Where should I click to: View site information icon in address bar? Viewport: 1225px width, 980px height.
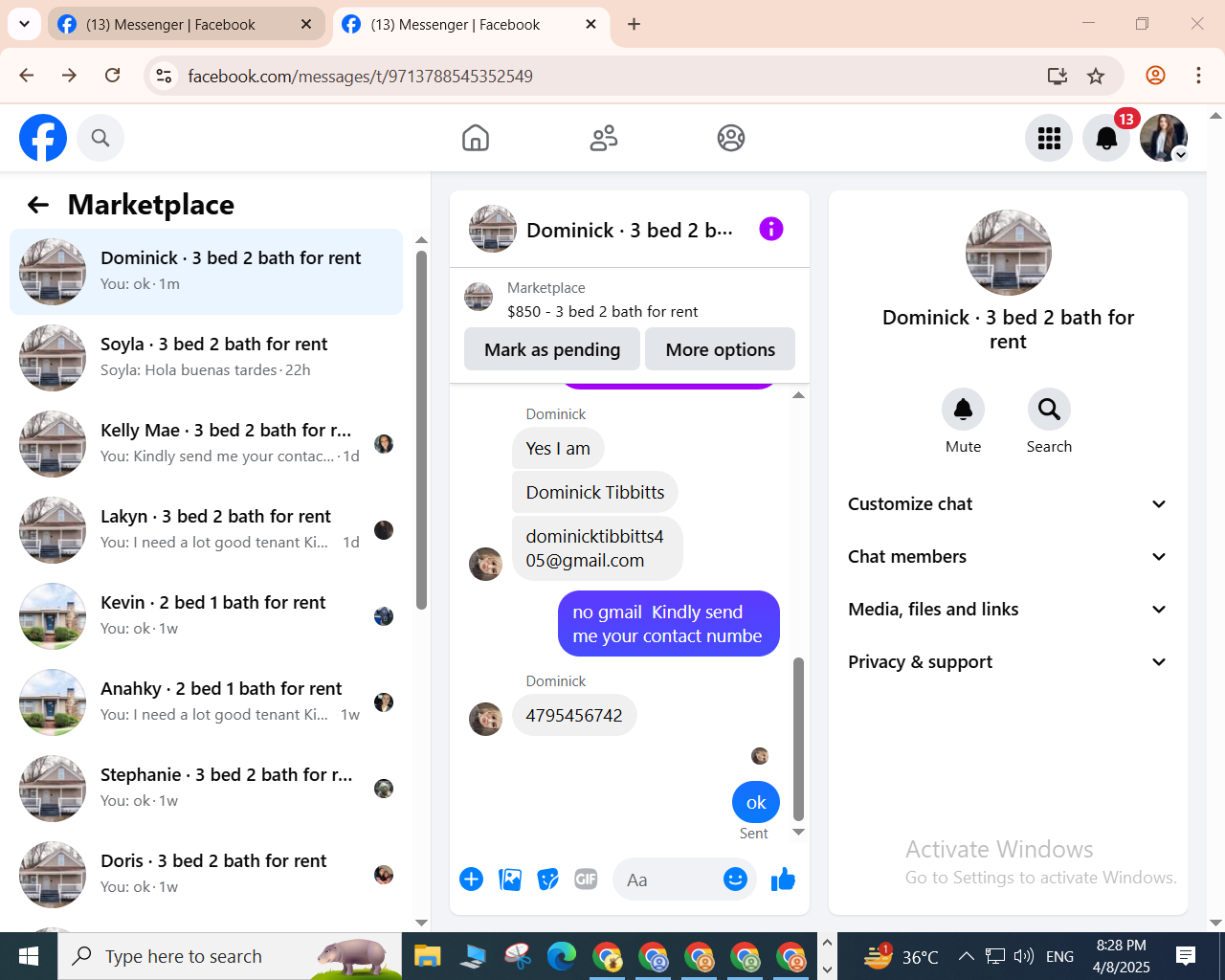[164, 76]
